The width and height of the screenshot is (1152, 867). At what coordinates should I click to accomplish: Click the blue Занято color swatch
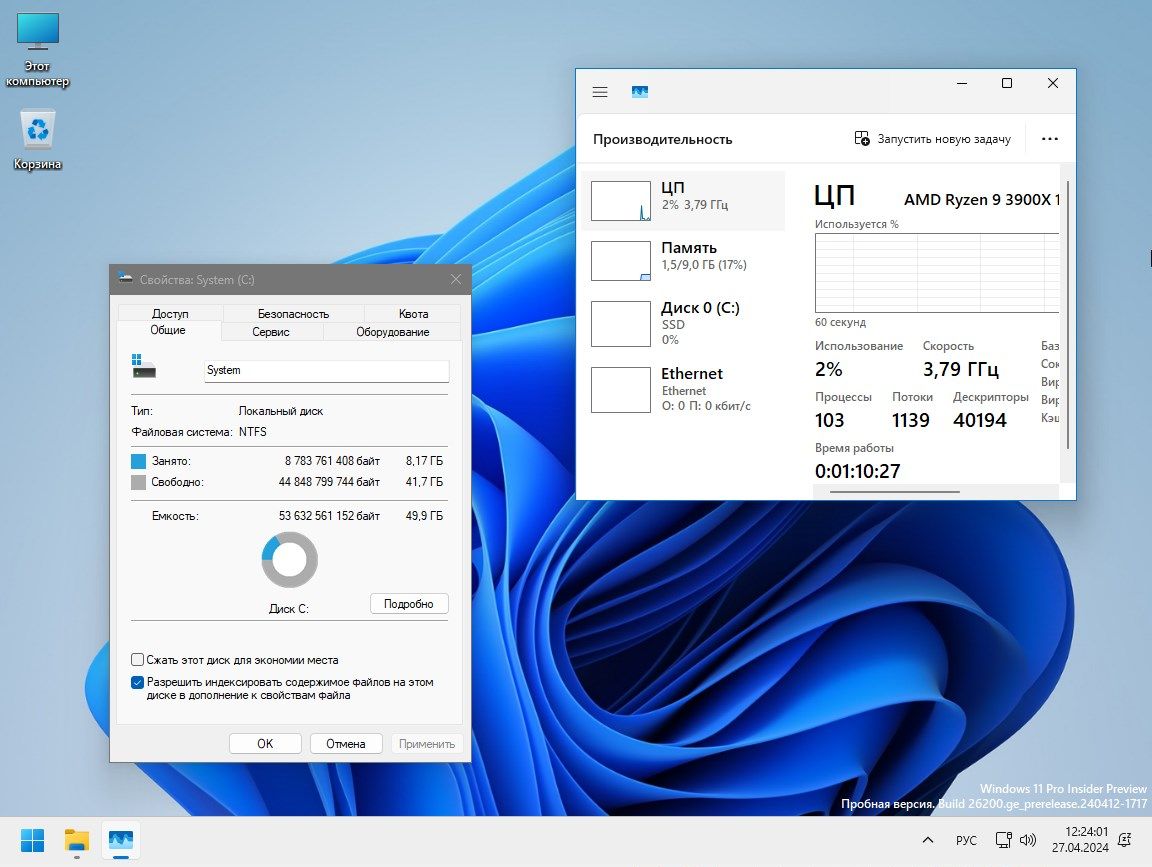coord(138,461)
